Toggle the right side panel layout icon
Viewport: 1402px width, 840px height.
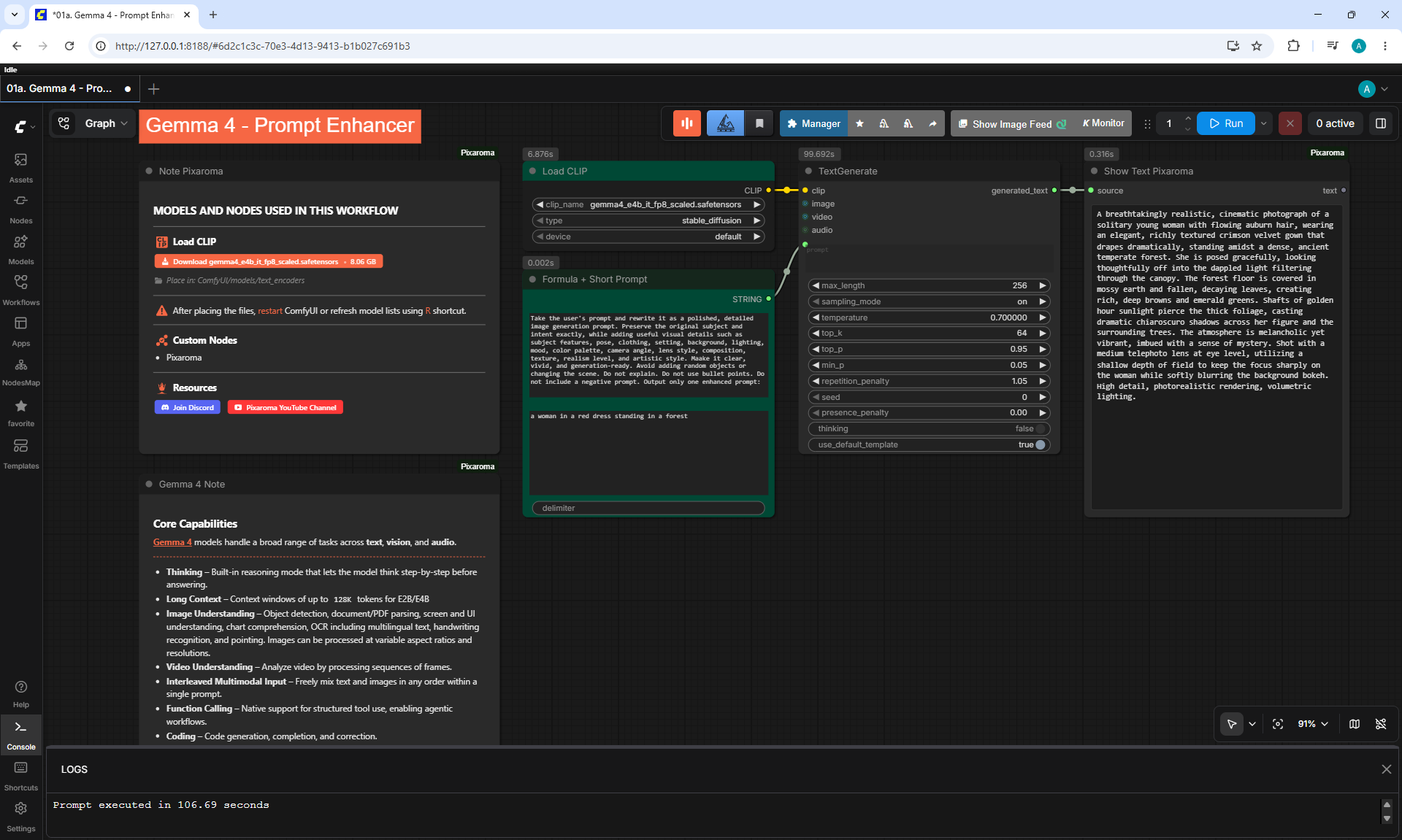click(1381, 123)
